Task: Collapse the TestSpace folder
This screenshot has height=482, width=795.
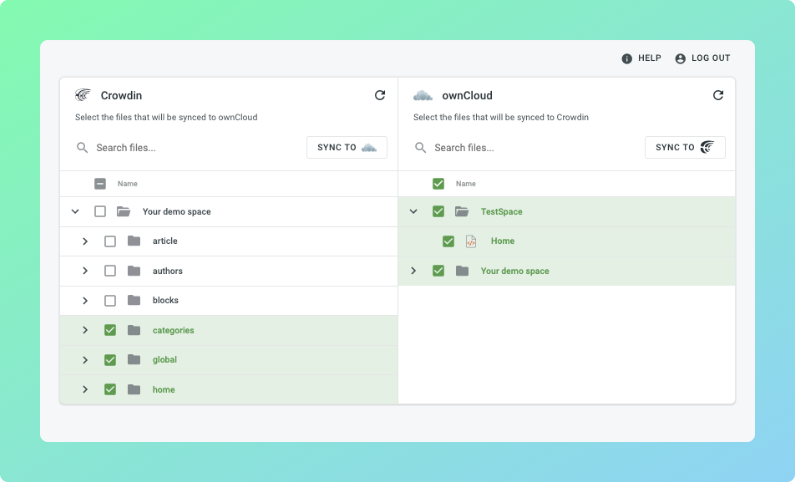Action: [x=413, y=211]
